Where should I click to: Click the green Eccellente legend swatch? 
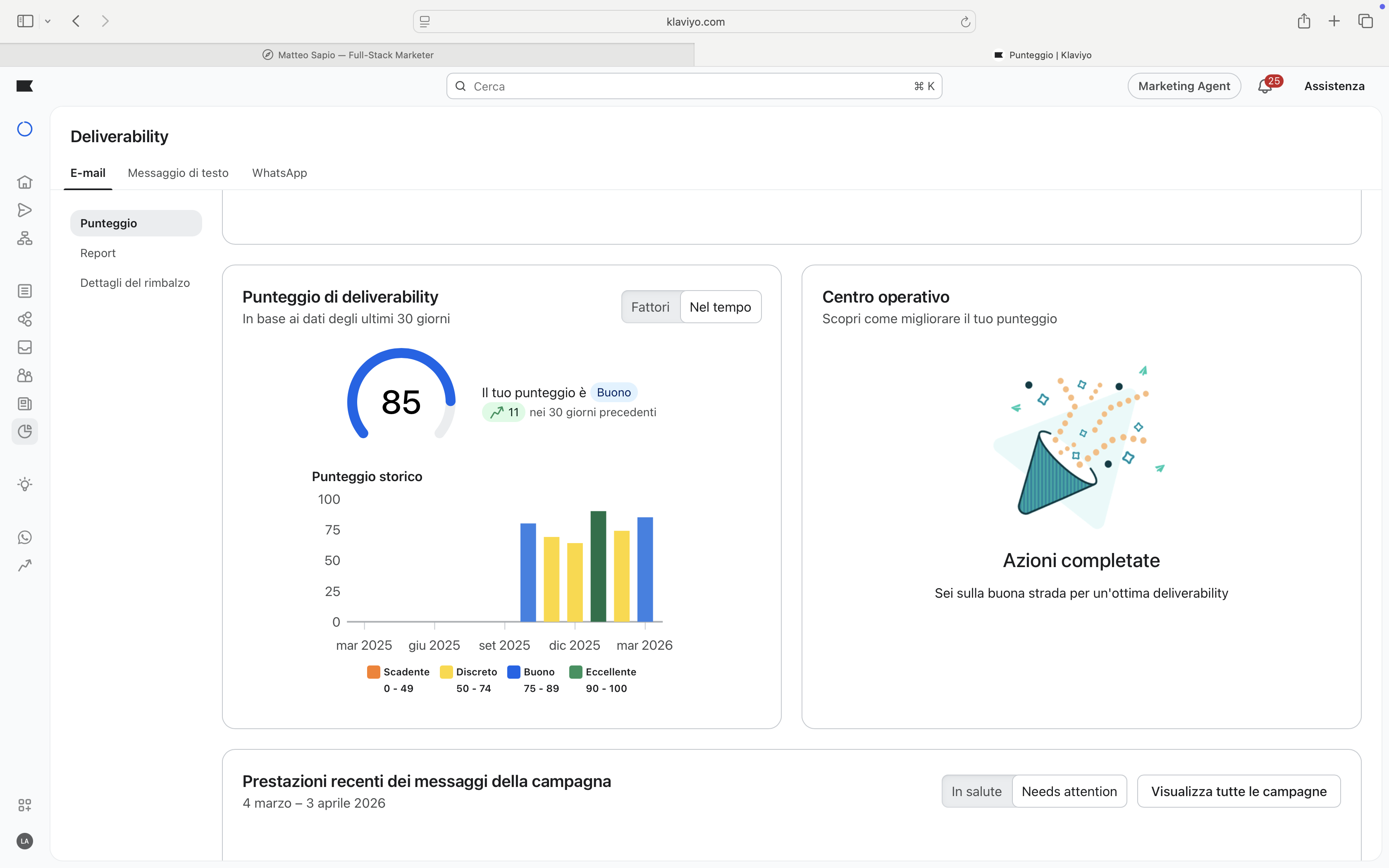(576, 672)
